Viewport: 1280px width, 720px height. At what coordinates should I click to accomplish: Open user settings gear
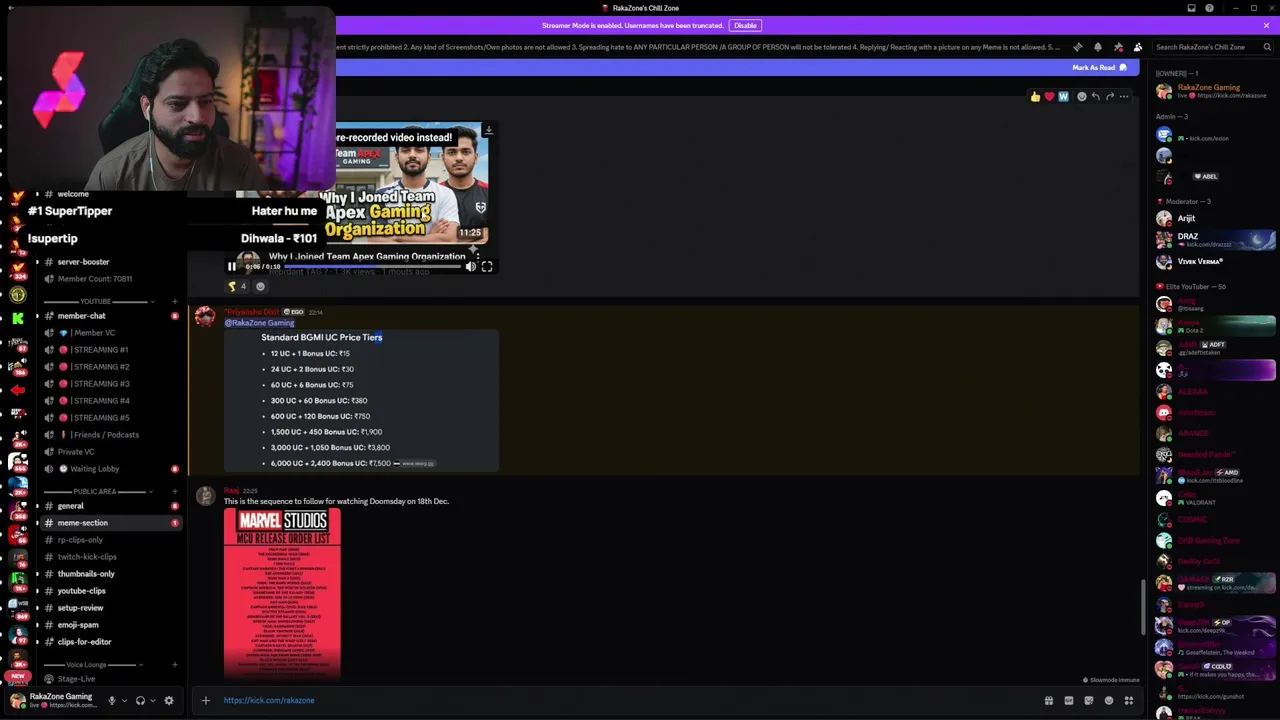tap(169, 701)
